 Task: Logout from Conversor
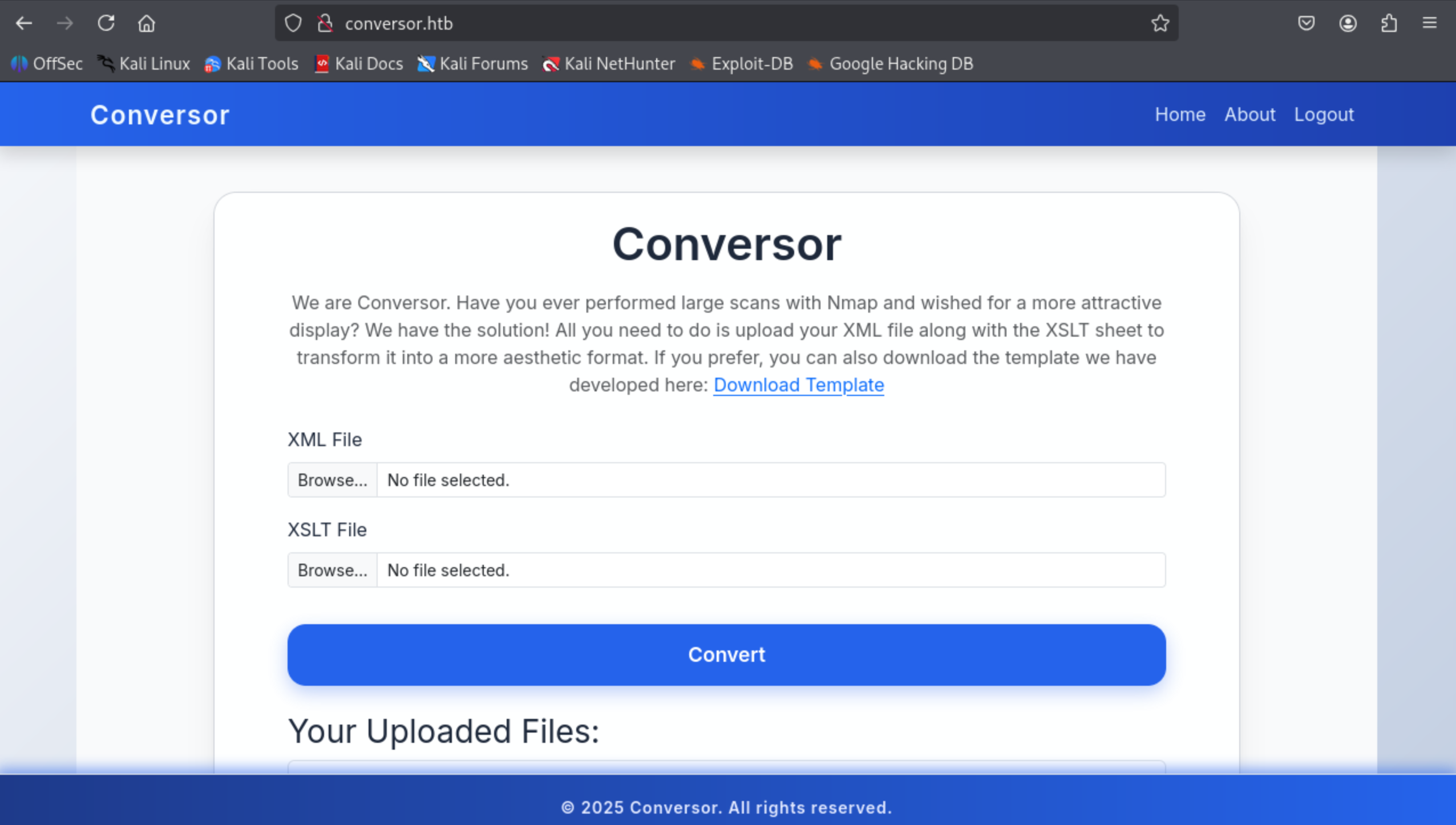1324,114
